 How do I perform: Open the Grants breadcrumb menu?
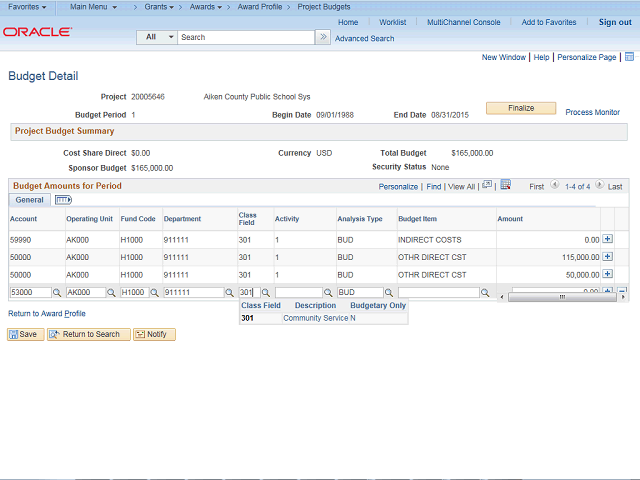pos(159,7)
